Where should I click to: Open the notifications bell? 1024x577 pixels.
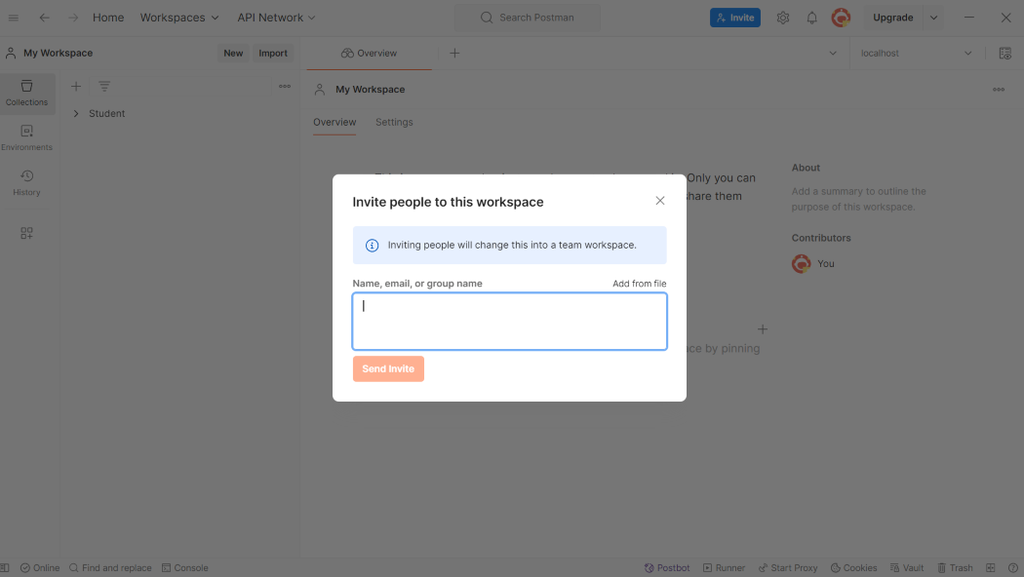pyautogui.click(x=812, y=18)
